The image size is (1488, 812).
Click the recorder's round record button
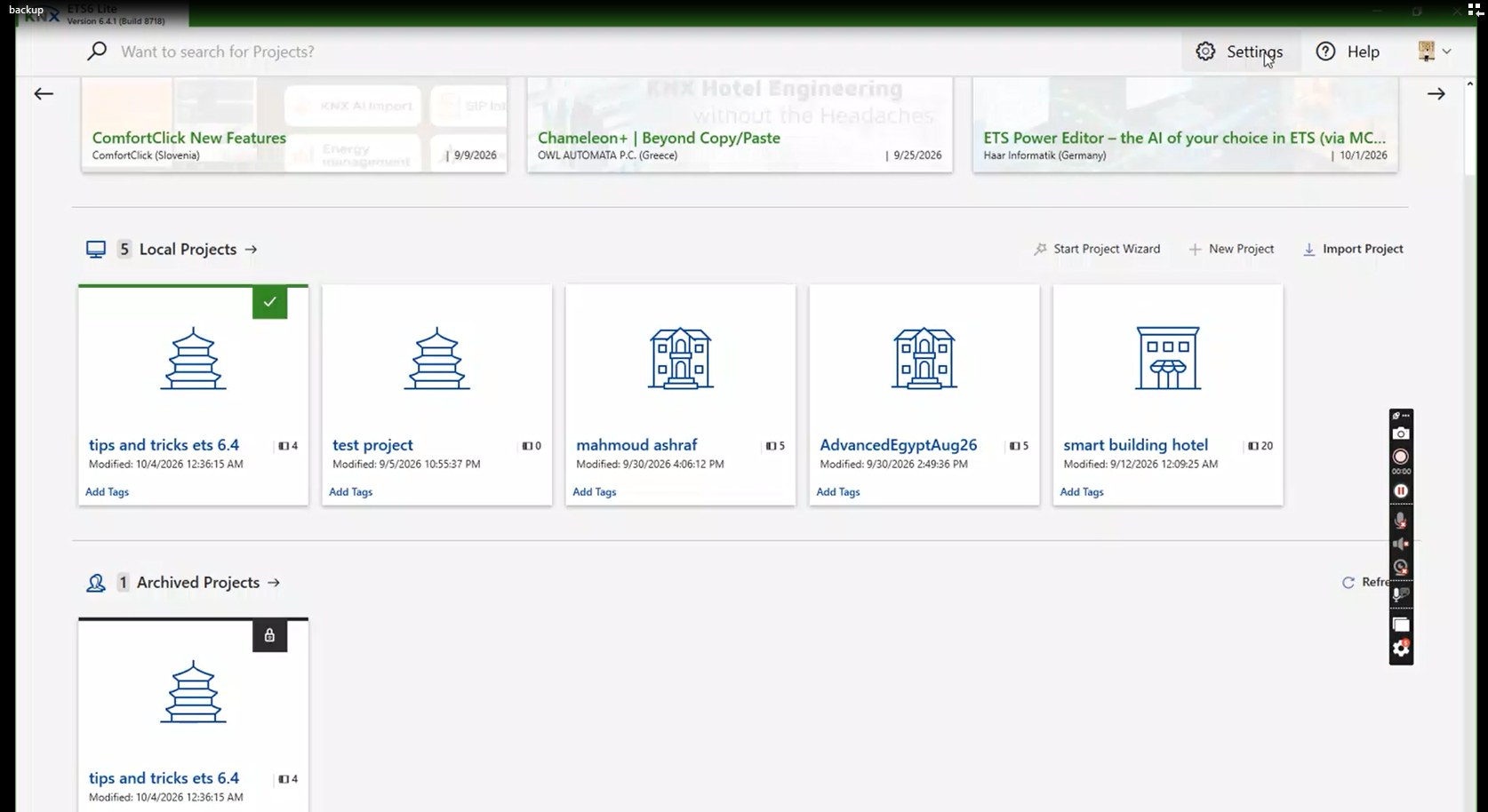[1401, 457]
